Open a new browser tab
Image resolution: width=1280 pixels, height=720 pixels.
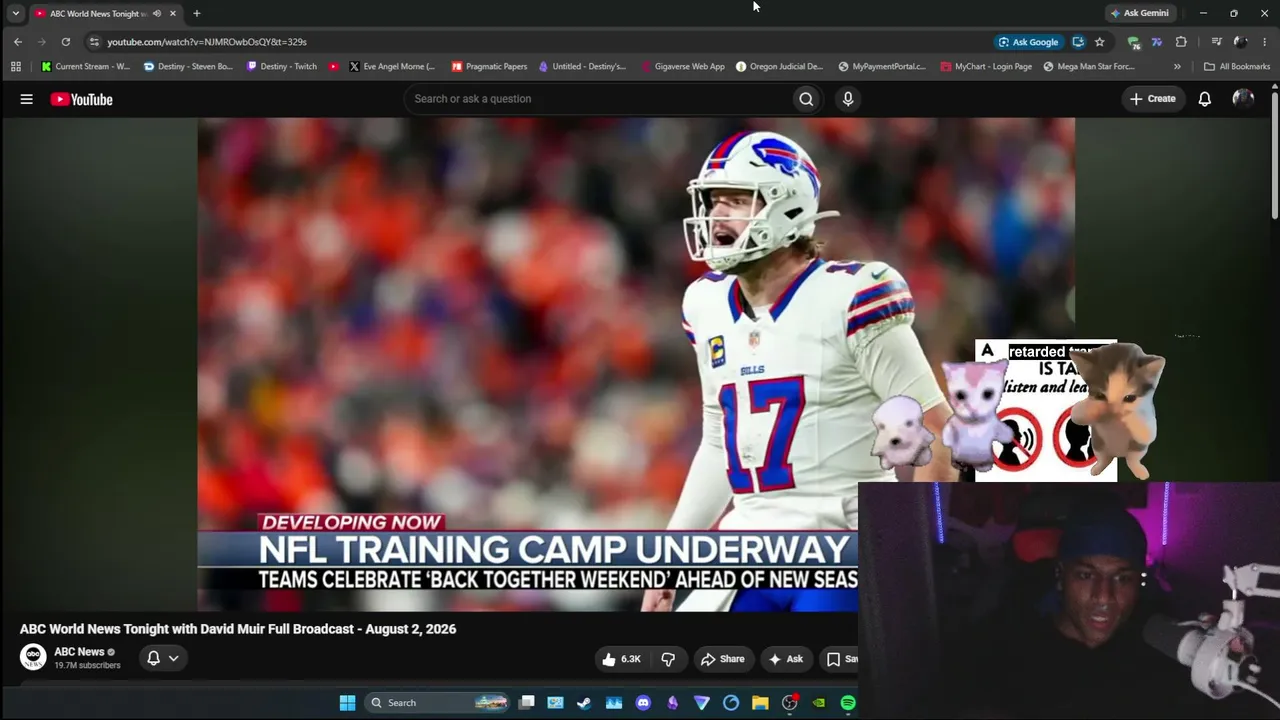tap(196, 13)
